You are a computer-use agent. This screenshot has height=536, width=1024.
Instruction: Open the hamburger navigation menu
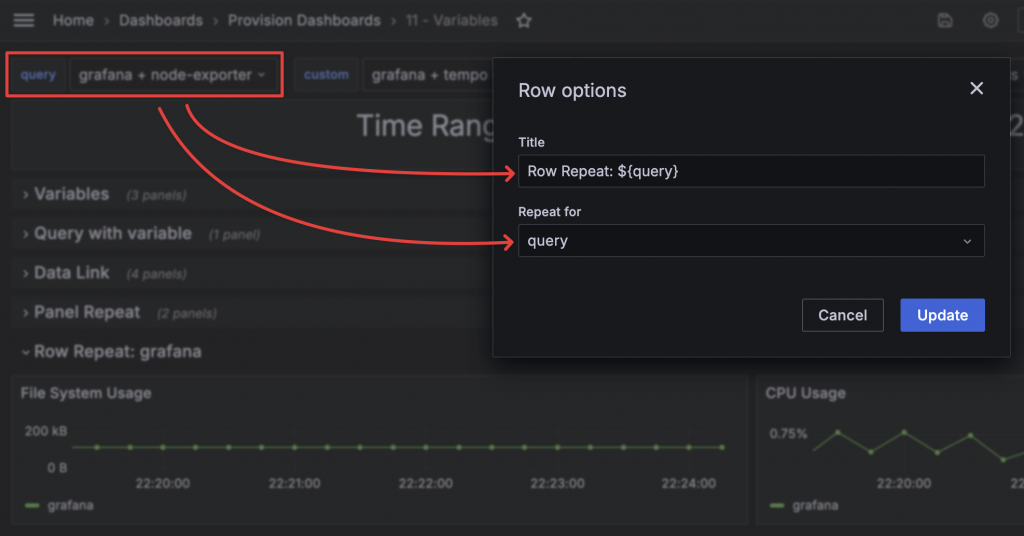click(x=24, y=20)
